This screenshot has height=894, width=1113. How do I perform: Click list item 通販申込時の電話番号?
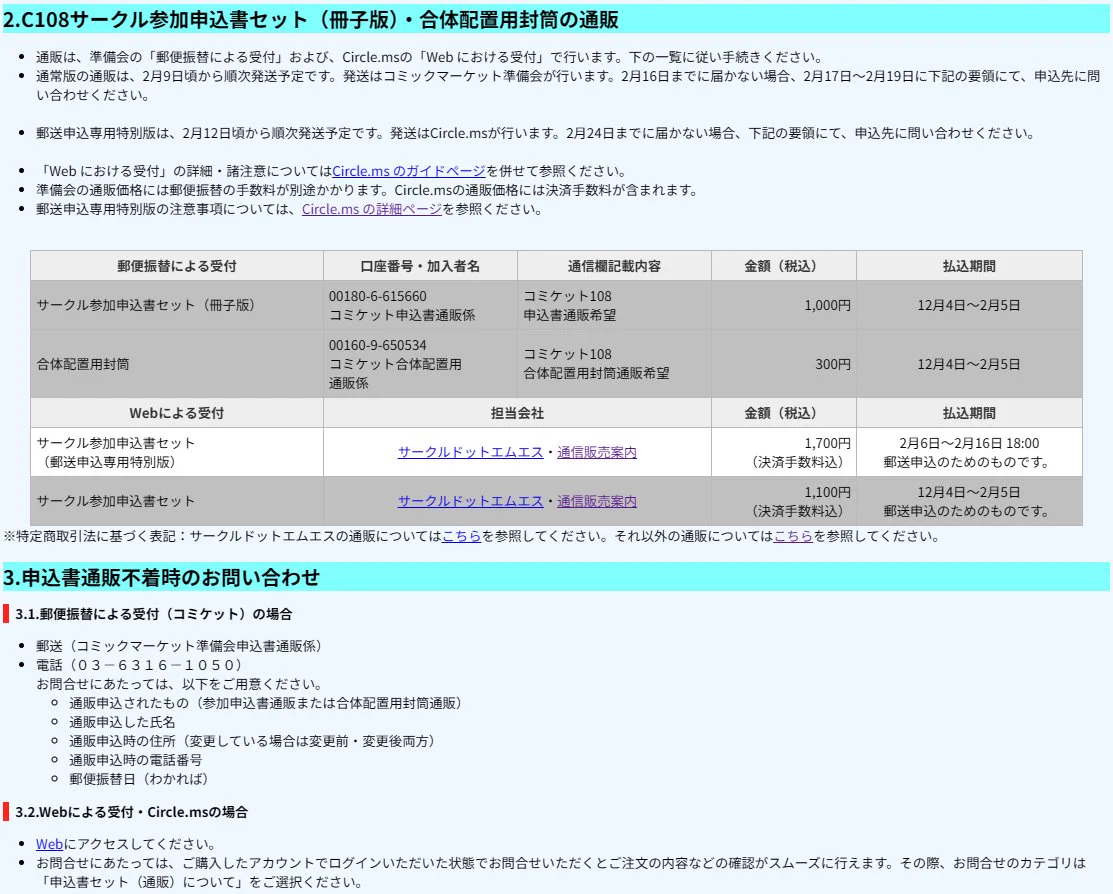(136, 761)
